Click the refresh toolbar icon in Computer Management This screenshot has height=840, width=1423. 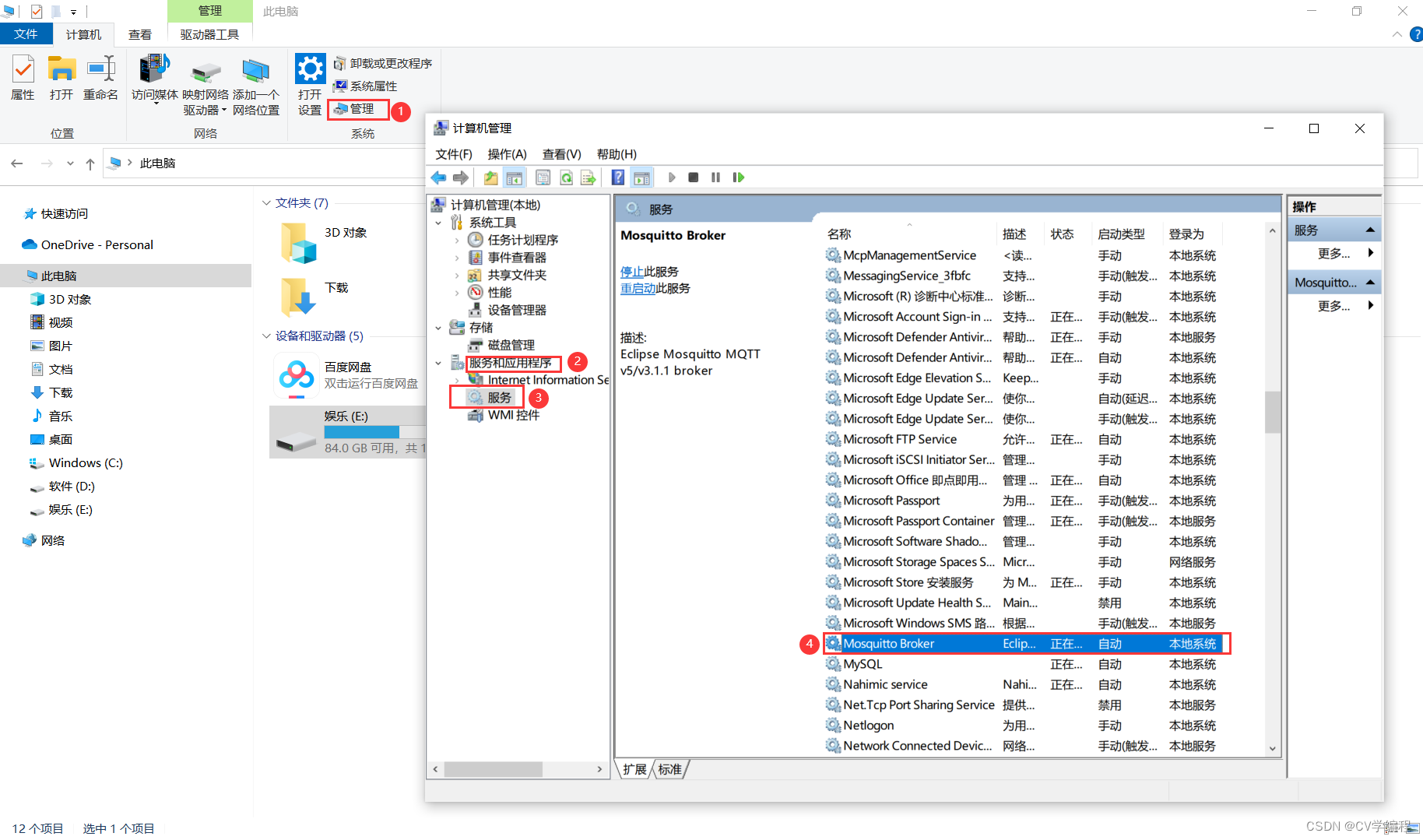click(x=566, y=177)
